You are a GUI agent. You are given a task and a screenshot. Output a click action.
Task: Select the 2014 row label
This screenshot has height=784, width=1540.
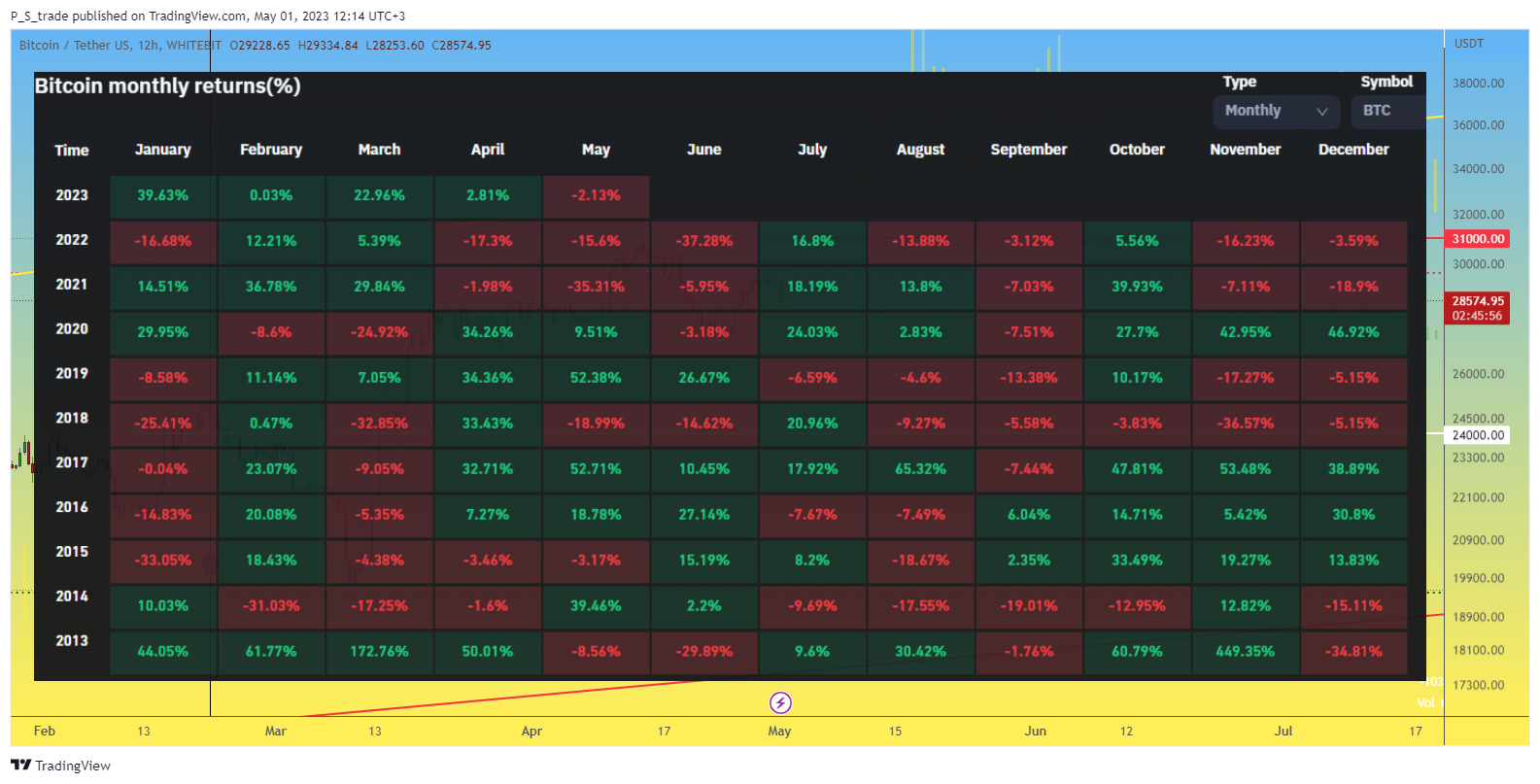point(72,597)
